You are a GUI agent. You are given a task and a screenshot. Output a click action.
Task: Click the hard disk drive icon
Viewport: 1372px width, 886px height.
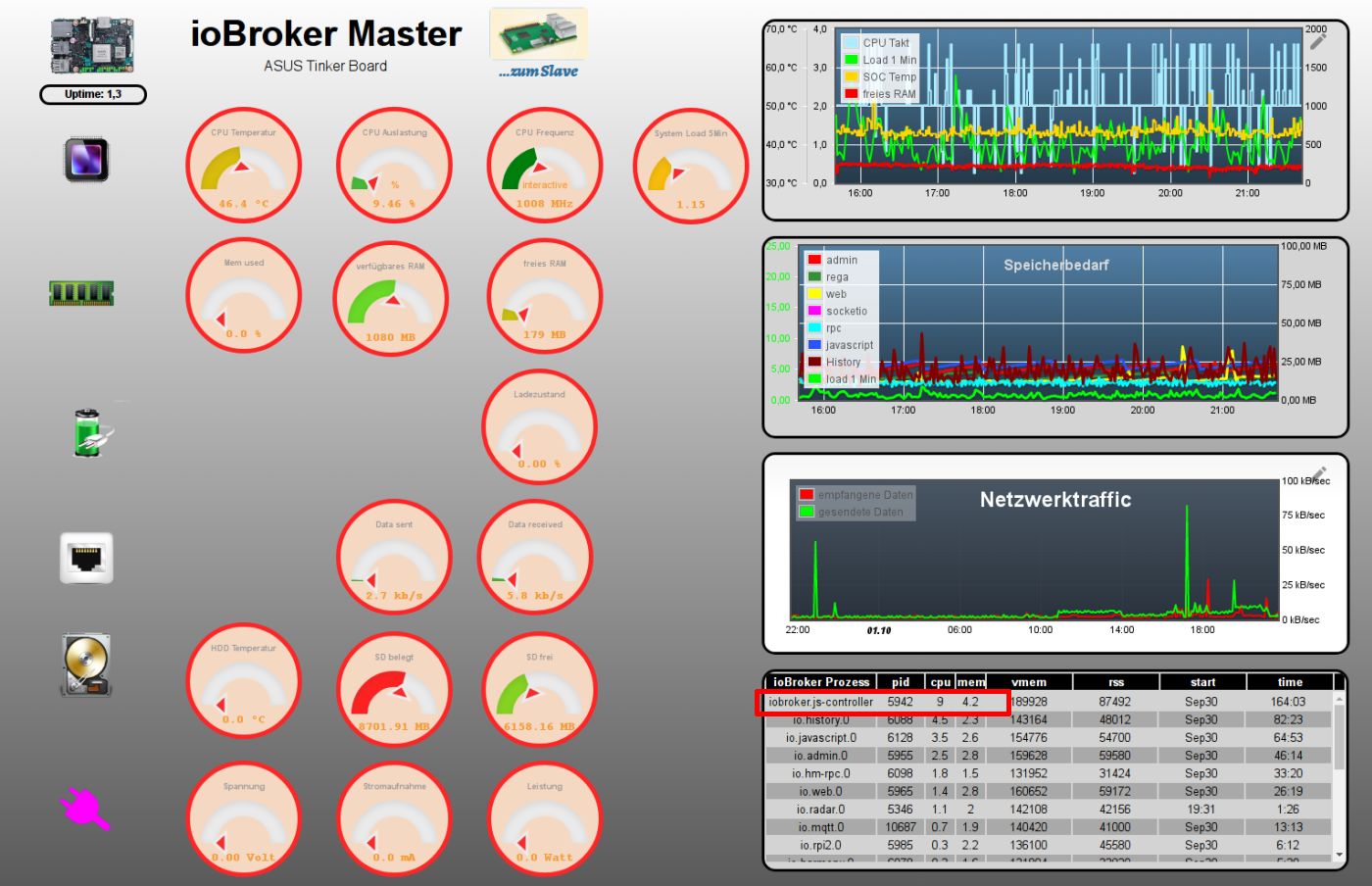[x=86, y=665]
